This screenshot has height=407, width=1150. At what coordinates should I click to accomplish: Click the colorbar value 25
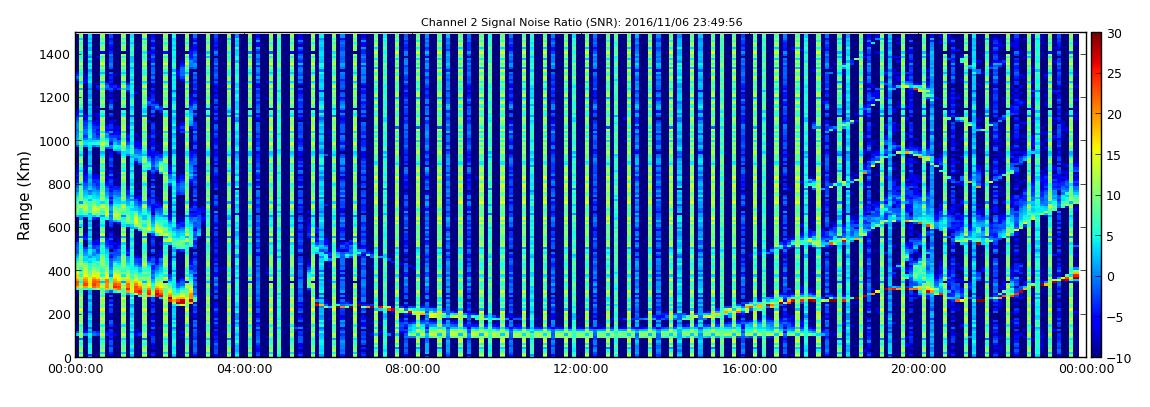pyautogui.click(x=1115, y=74)
